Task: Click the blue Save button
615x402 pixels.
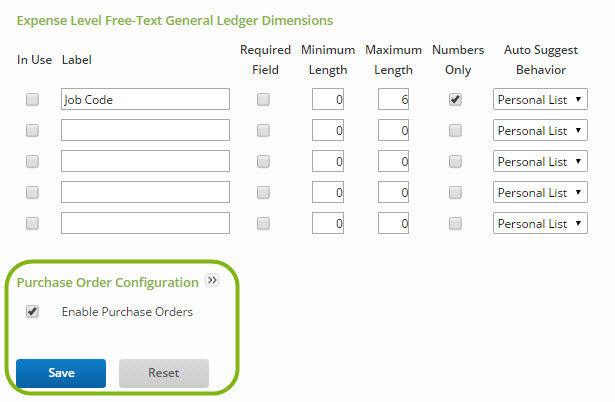Action: click(x=61, y=373)
